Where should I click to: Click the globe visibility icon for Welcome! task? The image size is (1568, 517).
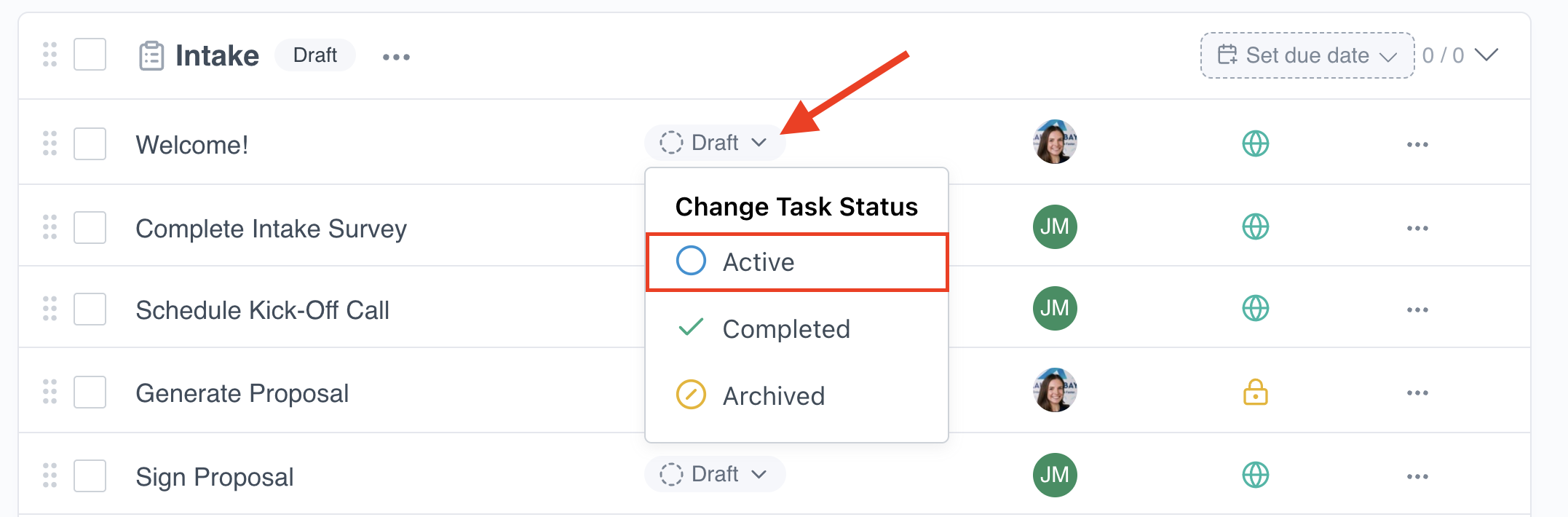1255,143
